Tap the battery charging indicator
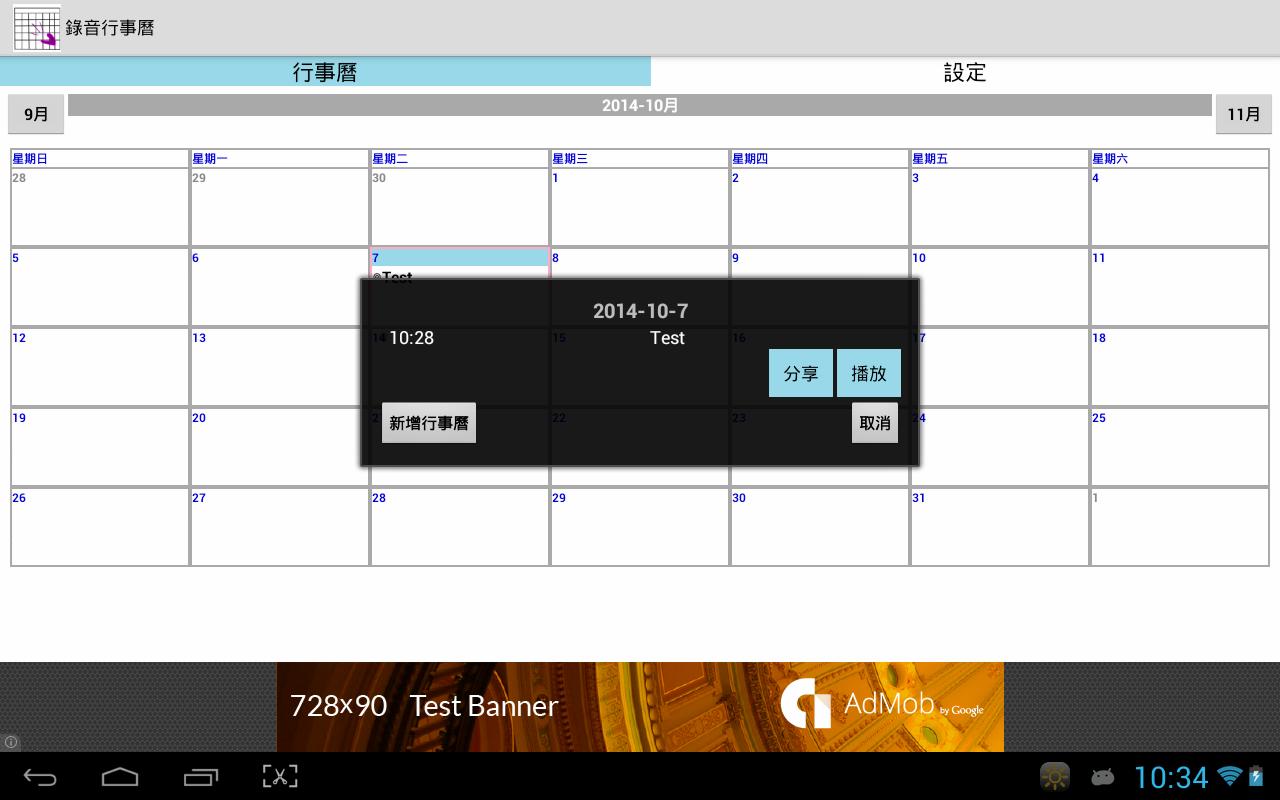This screenshot has width=1280, height=800. pyautogui.click(x=1257, y=776)
